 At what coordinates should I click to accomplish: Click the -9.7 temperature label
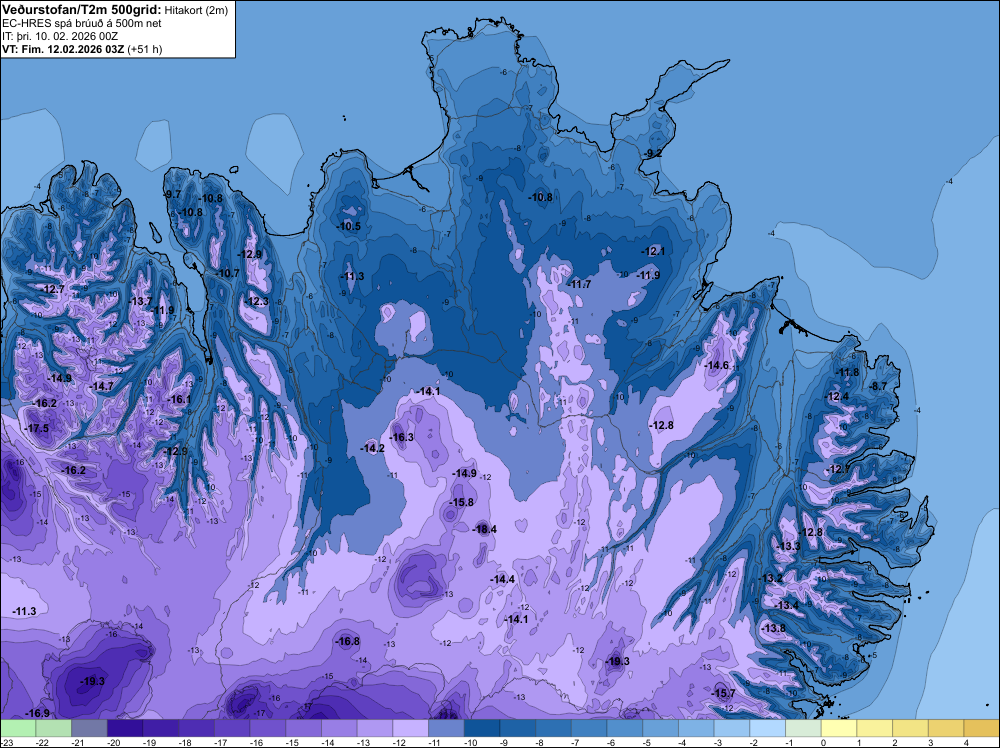coord(172,194)
